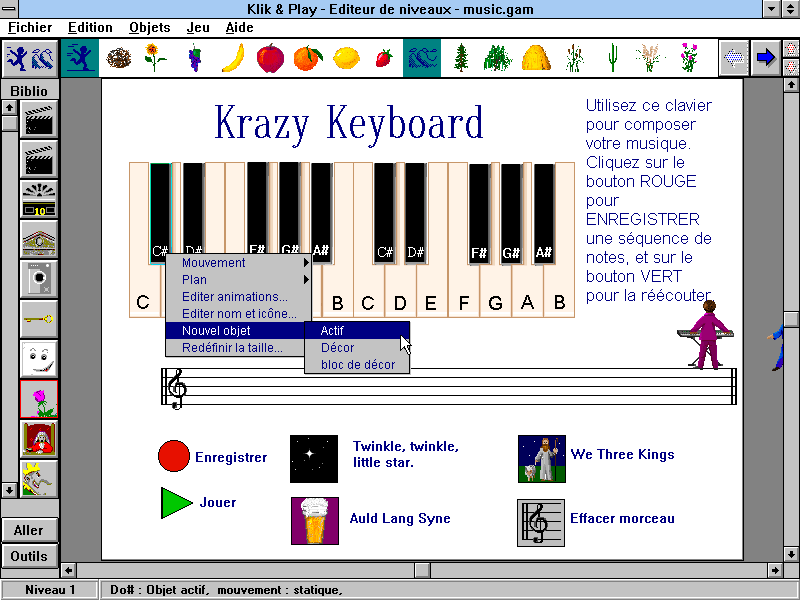
Task: Select the green cactus object icon
Action: [612, 58]
